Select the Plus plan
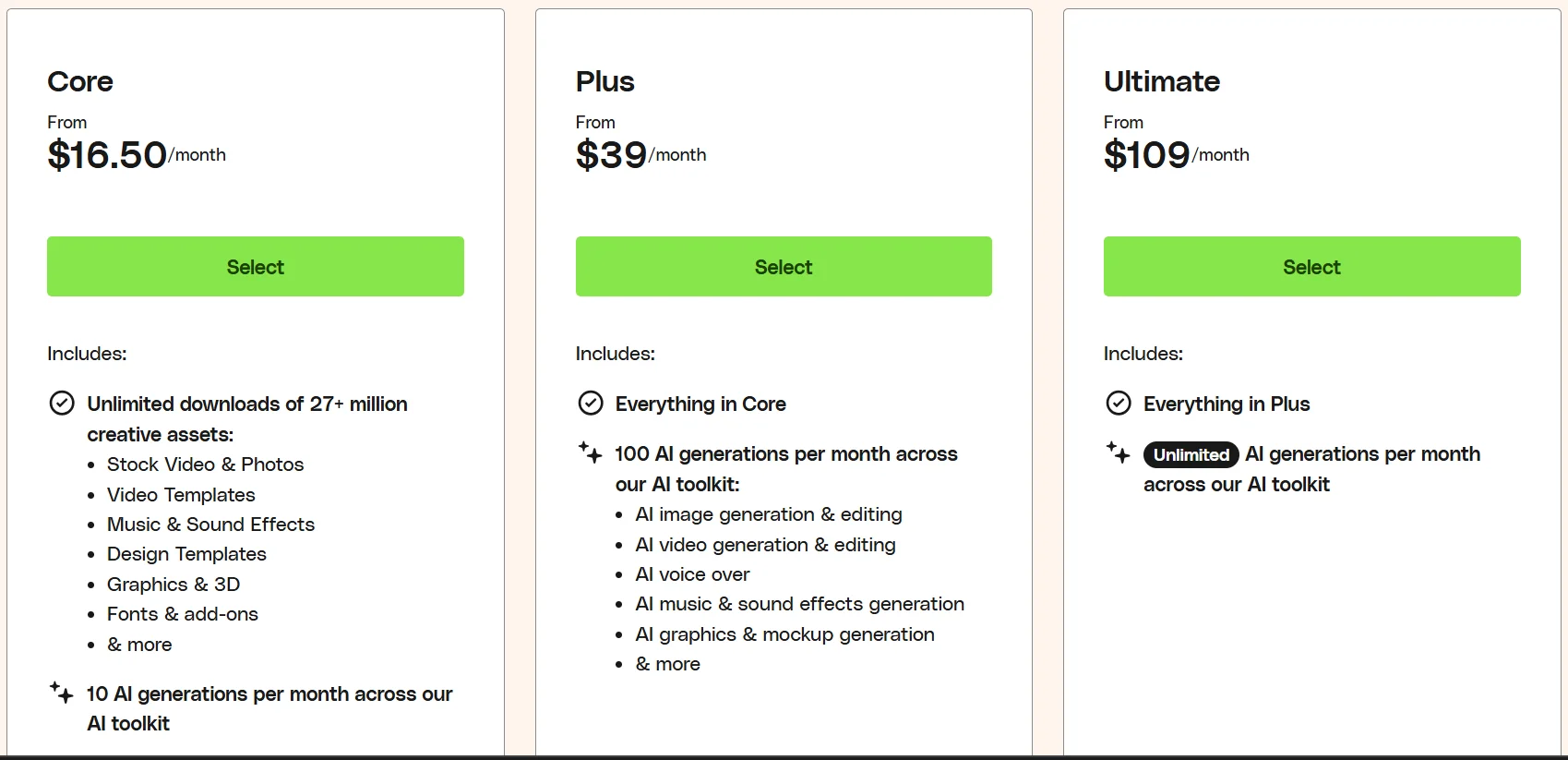This screenshot has height=760, width=1568. click(784, 267)
